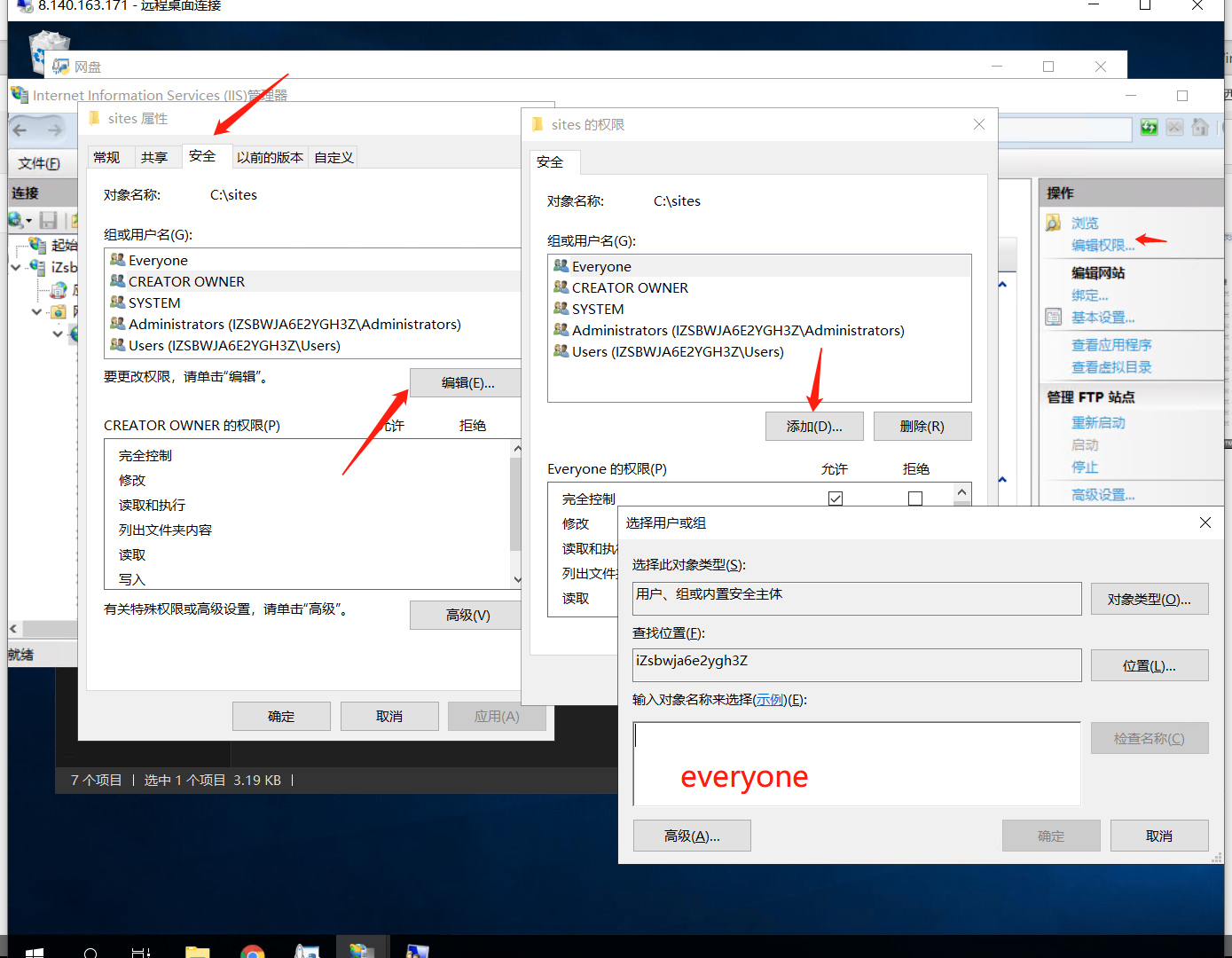The width and height of the screenshot is (1232, 958).
Task: Collapse the iZsb server node in Connections tree
Action: pos(16,266)
